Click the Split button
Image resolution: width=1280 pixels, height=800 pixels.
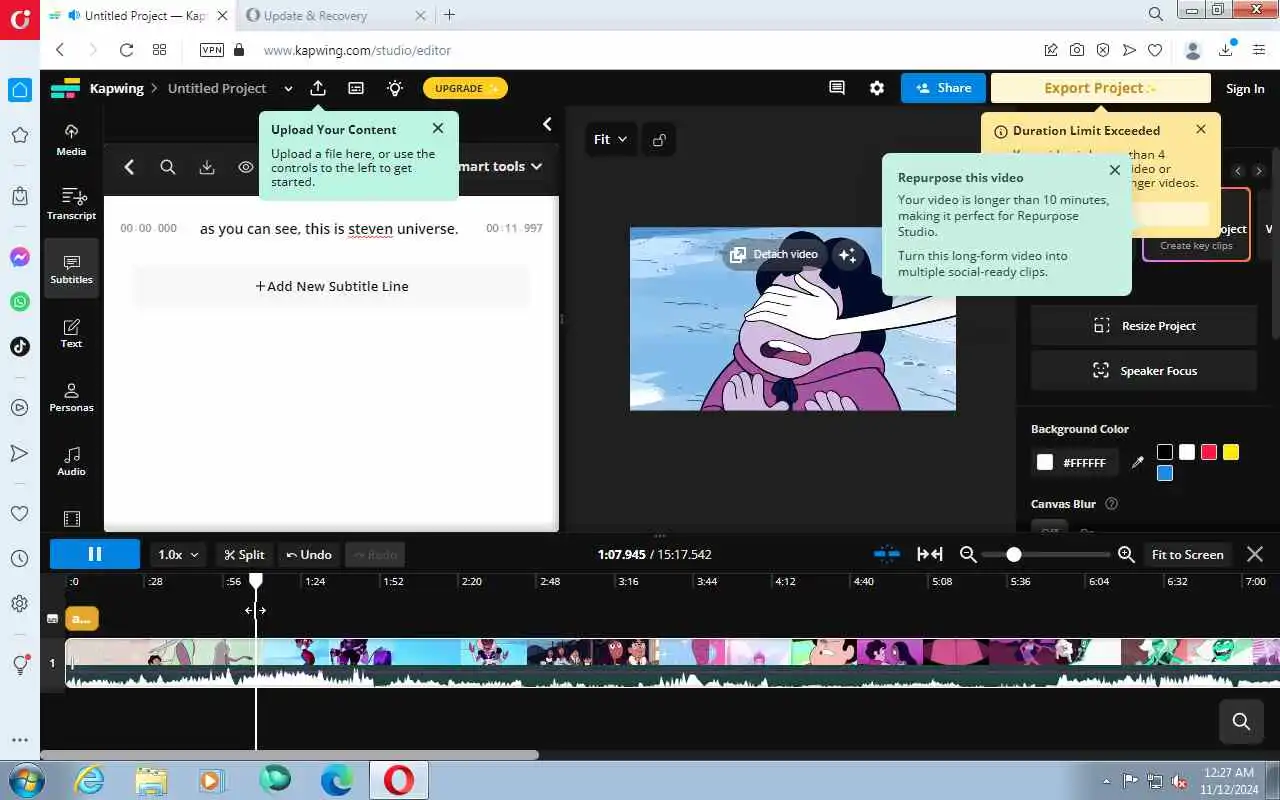pyautogui.click(x=245, y=554)
